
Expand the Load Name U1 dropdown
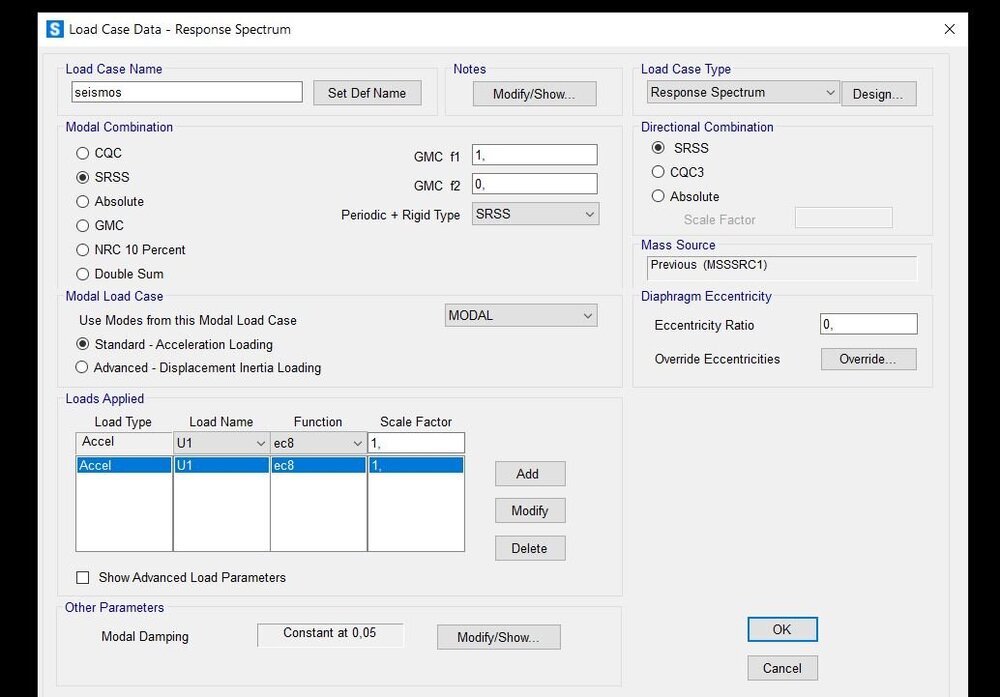coord(221,442)
